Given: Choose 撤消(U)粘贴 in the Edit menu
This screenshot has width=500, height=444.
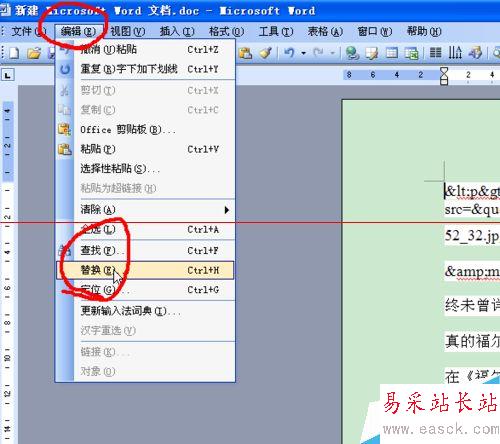Looking at the screenshot, I should pyautogui.click(x=146, y=50).
